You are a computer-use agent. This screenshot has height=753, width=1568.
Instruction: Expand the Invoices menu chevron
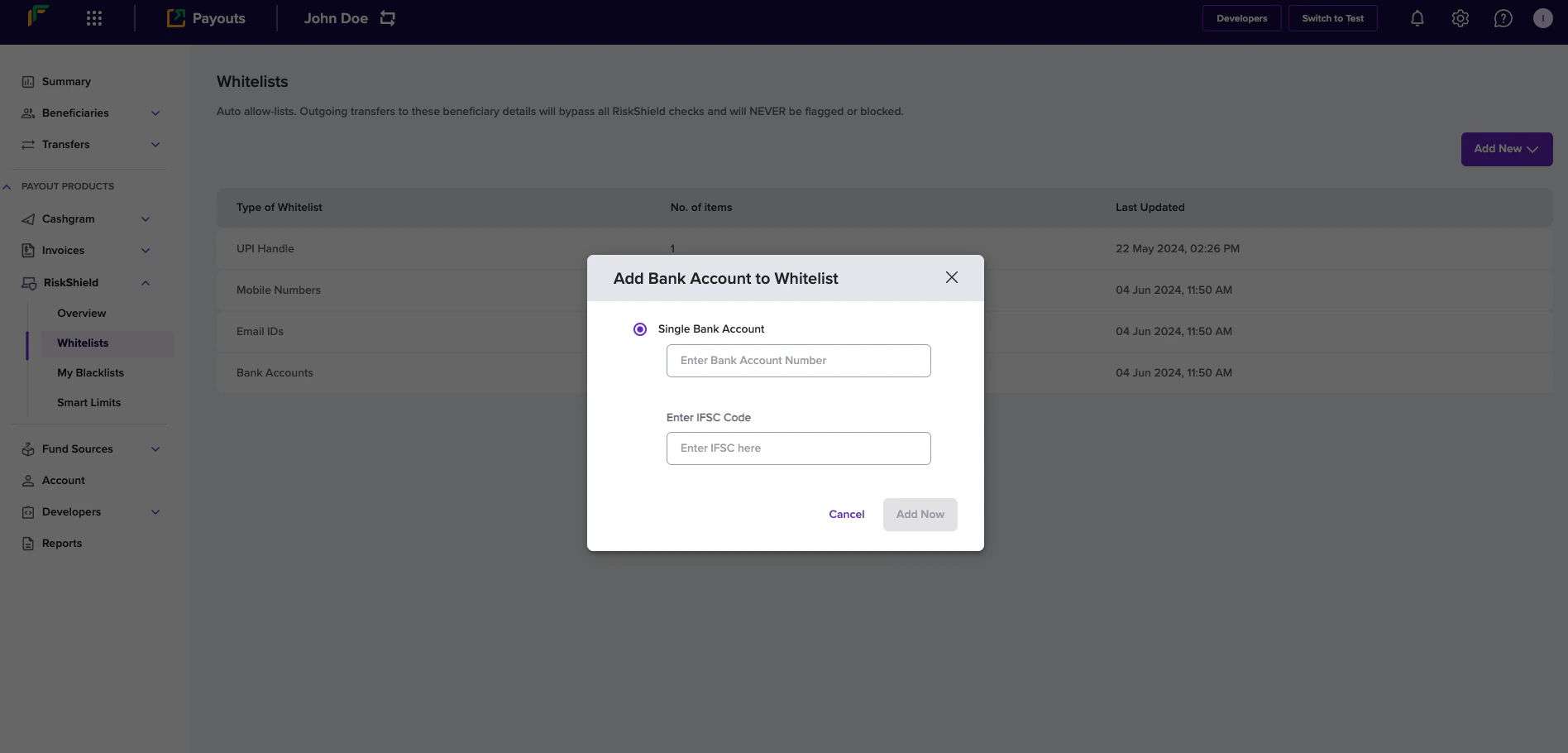[146, 251]
